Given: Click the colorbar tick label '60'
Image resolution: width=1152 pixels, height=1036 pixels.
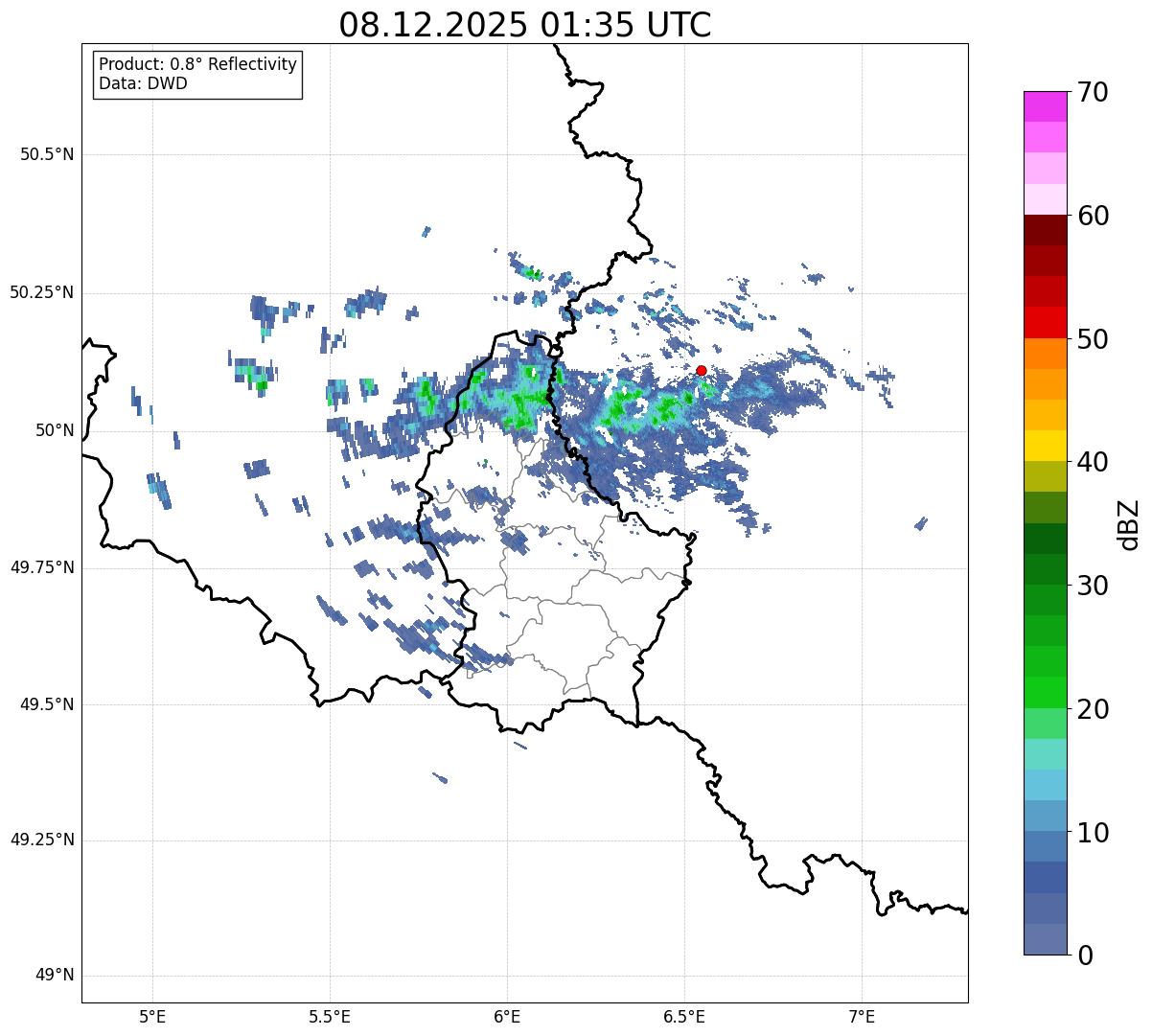Looking at the screenshot, I should tap(1093, 216).
